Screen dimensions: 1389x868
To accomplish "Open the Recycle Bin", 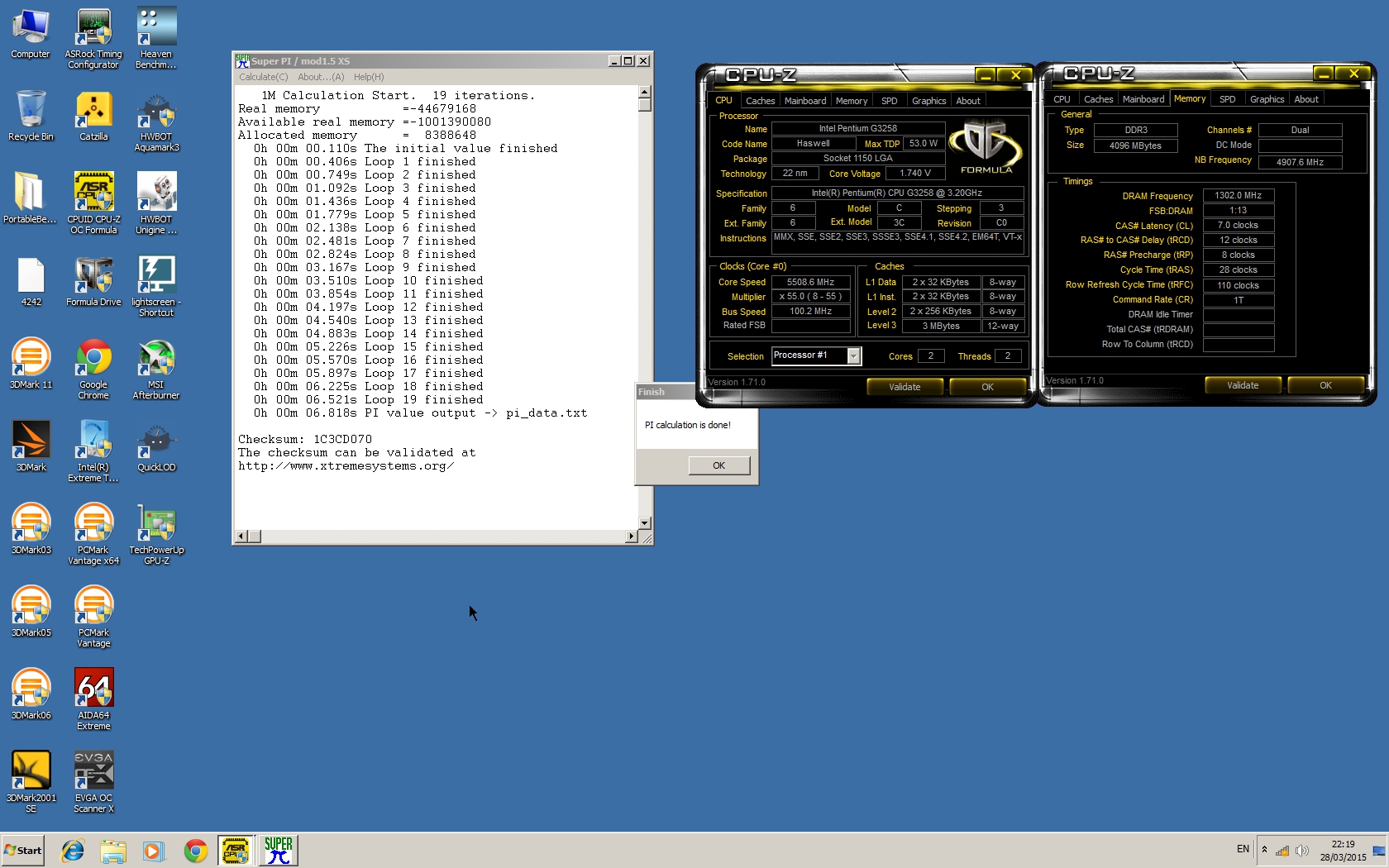I will 31,116.
